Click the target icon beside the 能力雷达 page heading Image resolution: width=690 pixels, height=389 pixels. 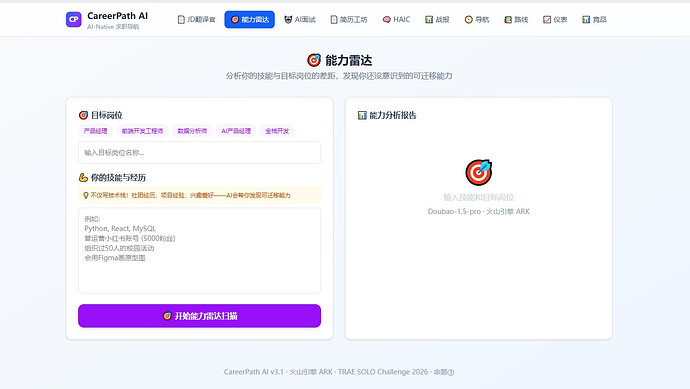[x=314, y=60]
